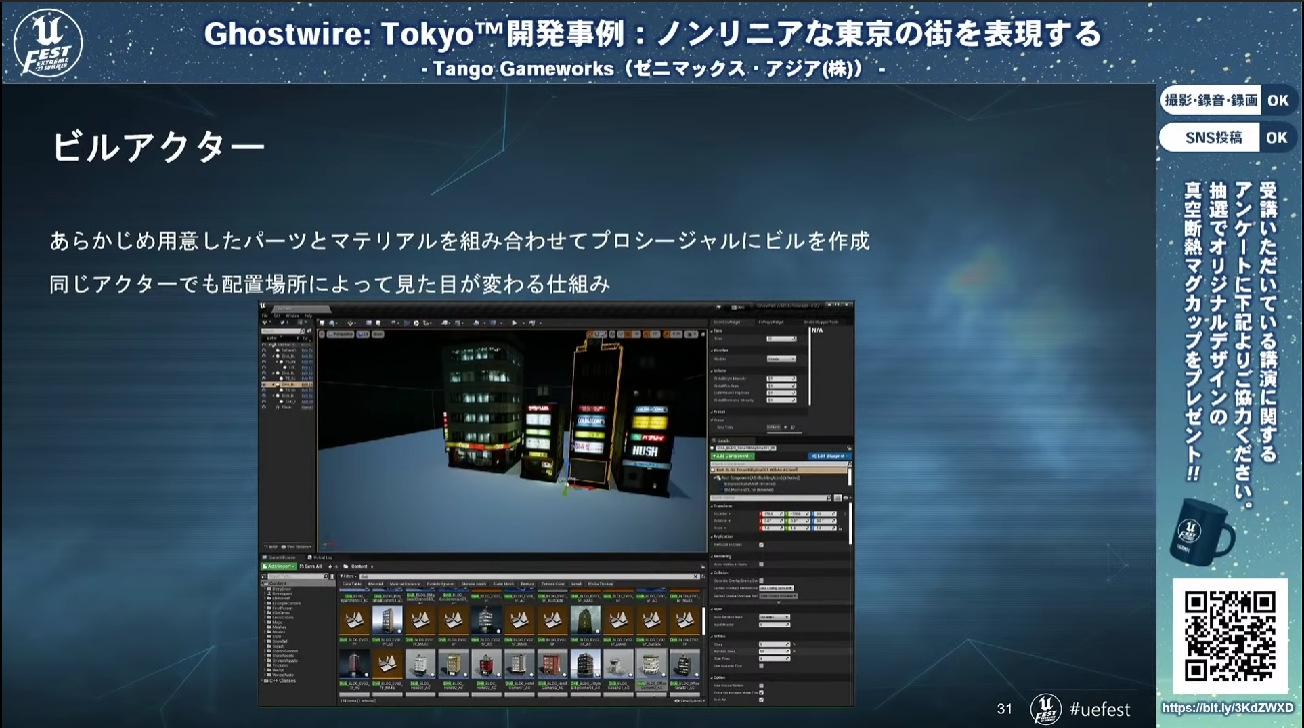The width and height of the screenshot is (1304, 728).
Task: Click the blue Edit Blueprint button
Action: (829, 456)
